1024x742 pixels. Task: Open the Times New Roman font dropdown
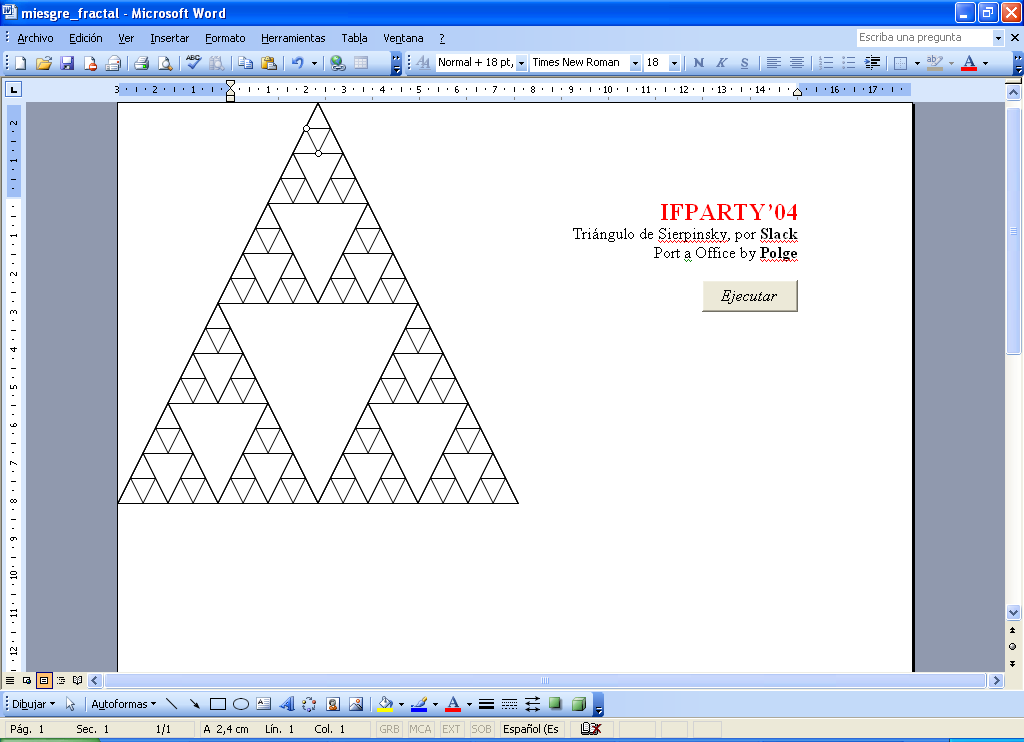[x=635, y=63]
